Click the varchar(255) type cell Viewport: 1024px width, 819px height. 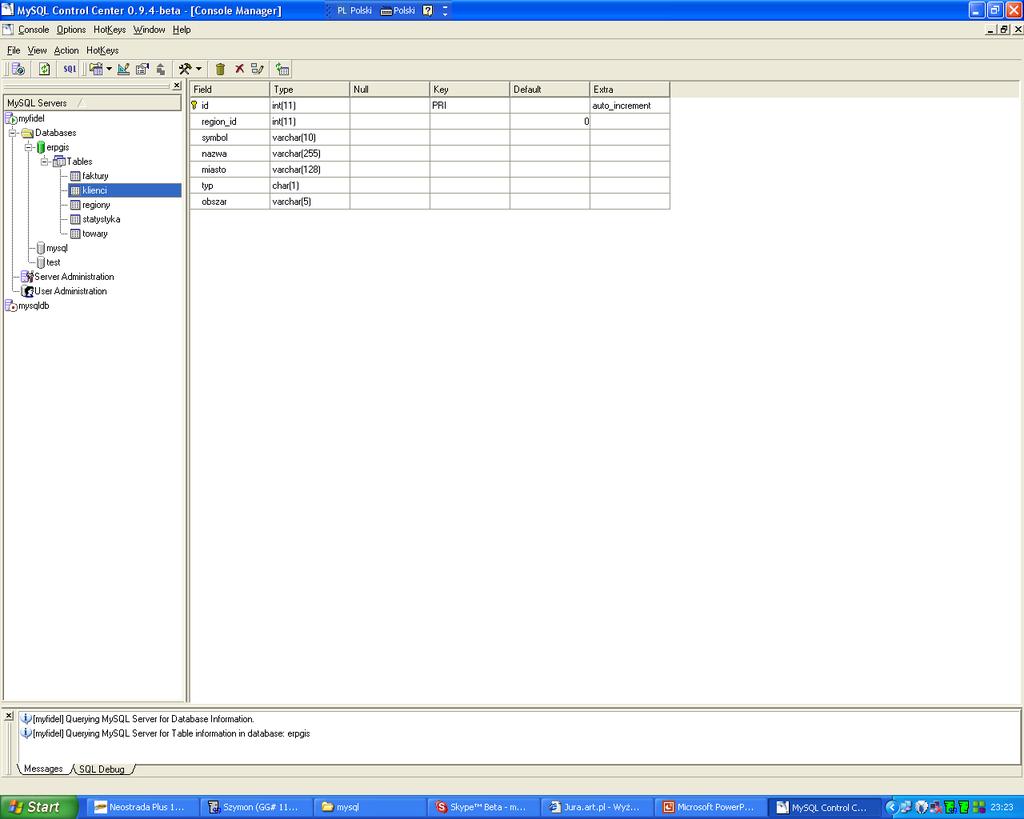(310, 153)
